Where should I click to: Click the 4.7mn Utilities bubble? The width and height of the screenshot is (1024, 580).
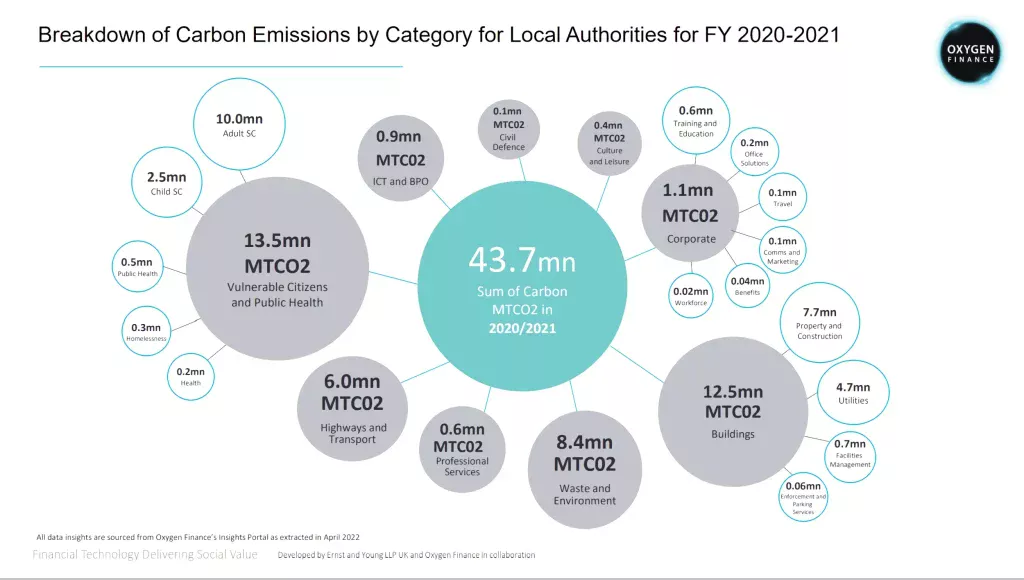853,393
